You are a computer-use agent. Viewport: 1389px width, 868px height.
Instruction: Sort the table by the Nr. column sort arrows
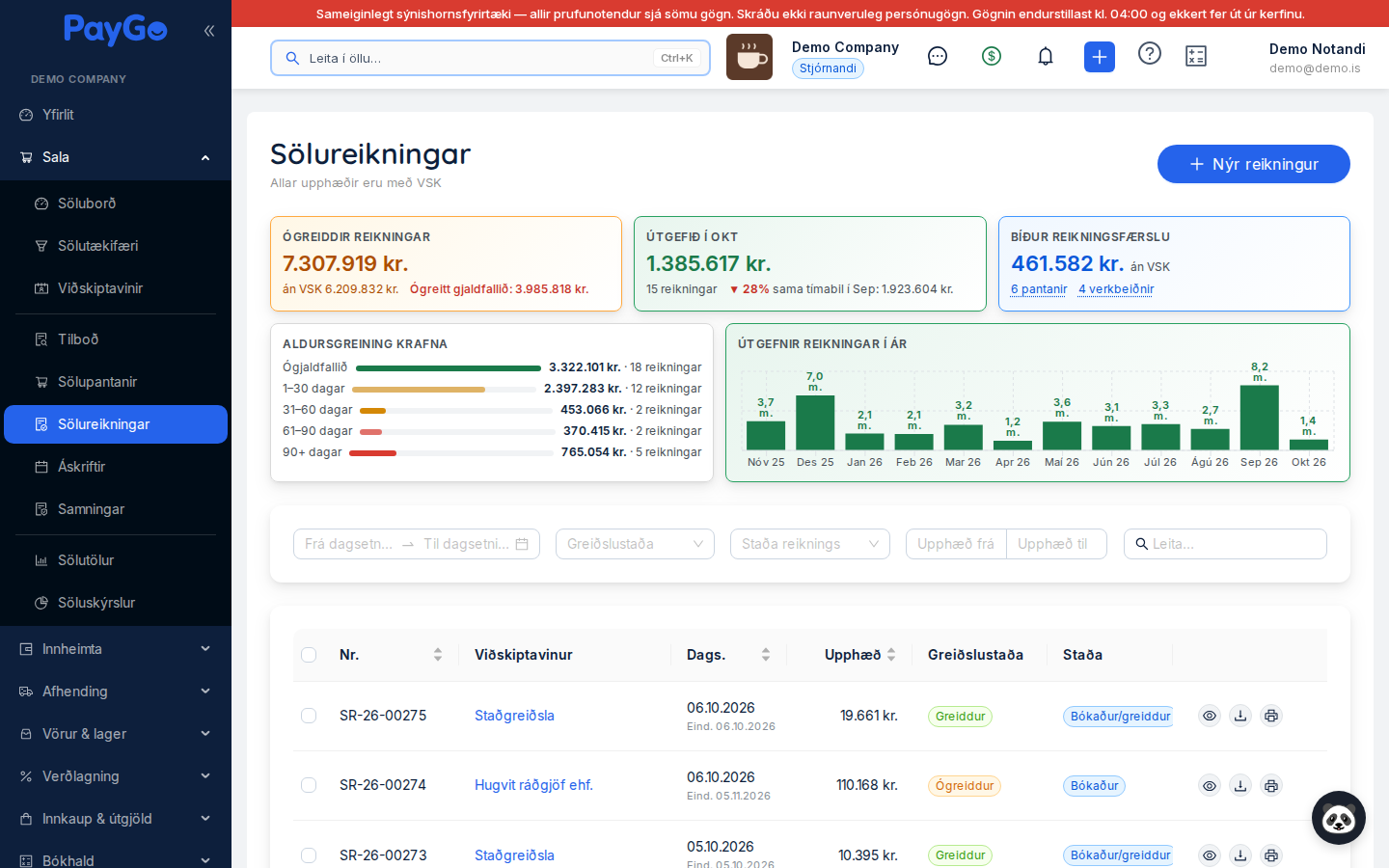point(438,655)
